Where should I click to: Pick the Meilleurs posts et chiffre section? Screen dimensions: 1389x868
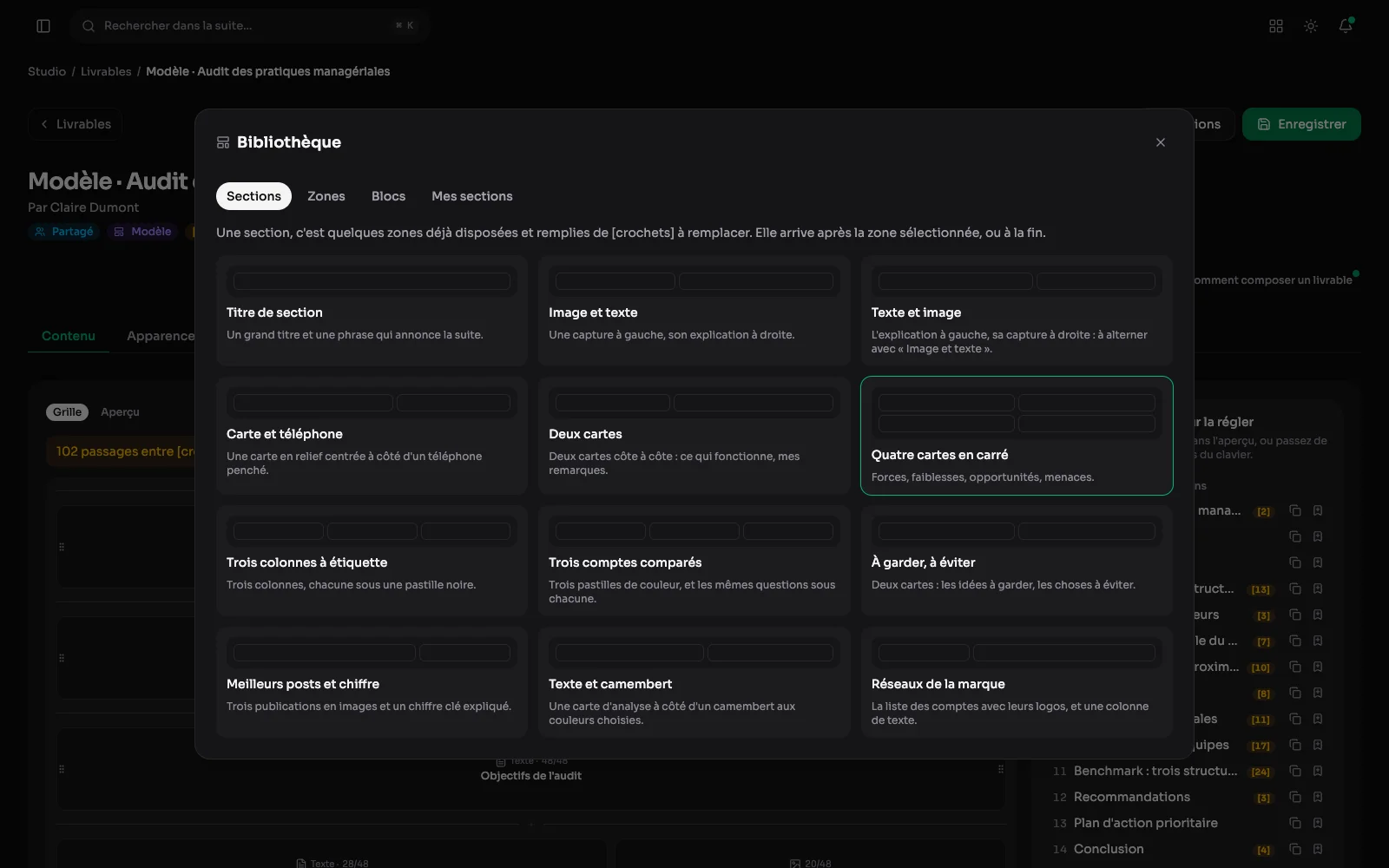coord(372,682)
